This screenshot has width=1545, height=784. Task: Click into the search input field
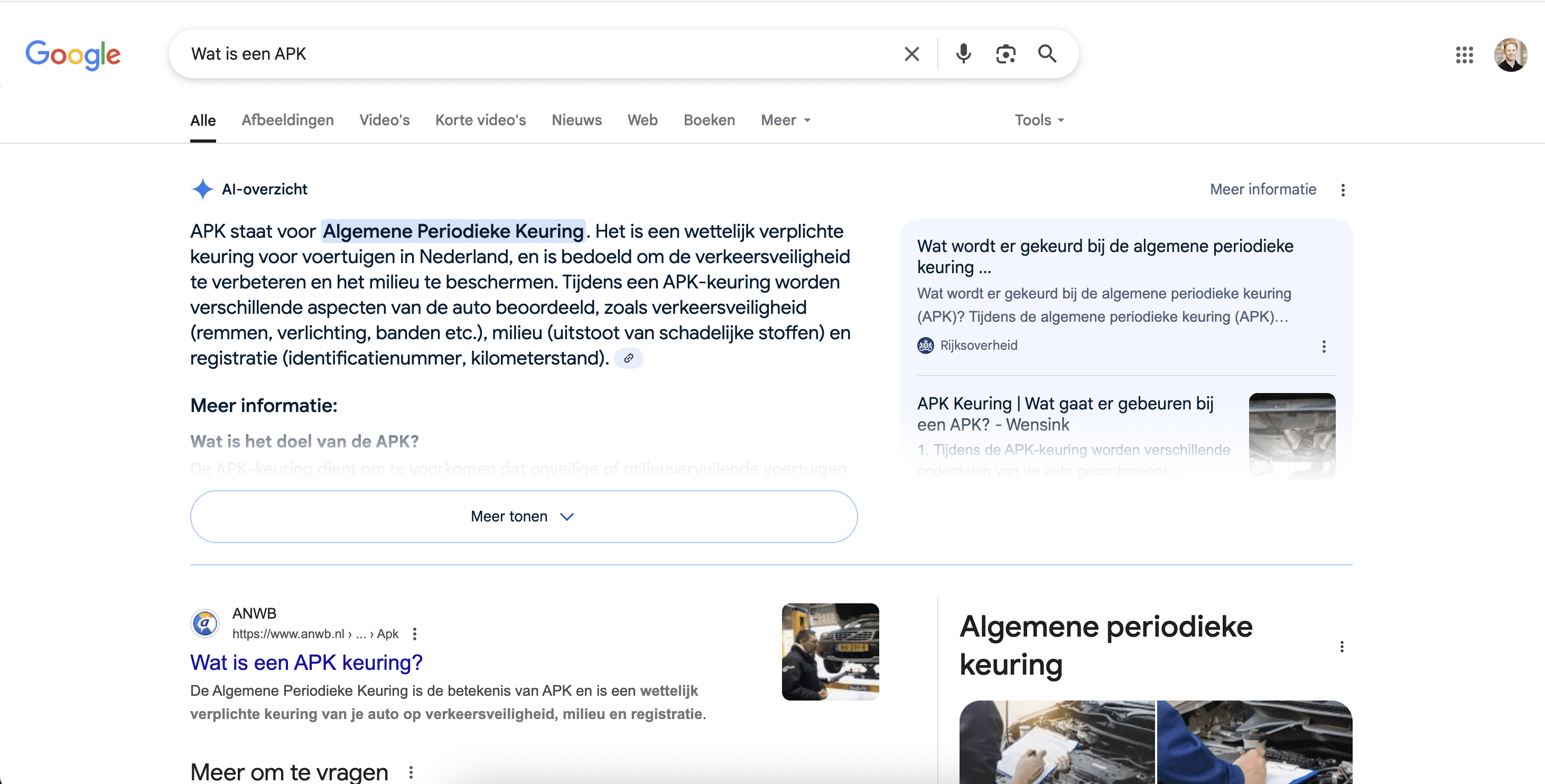[x=540, y=54]
